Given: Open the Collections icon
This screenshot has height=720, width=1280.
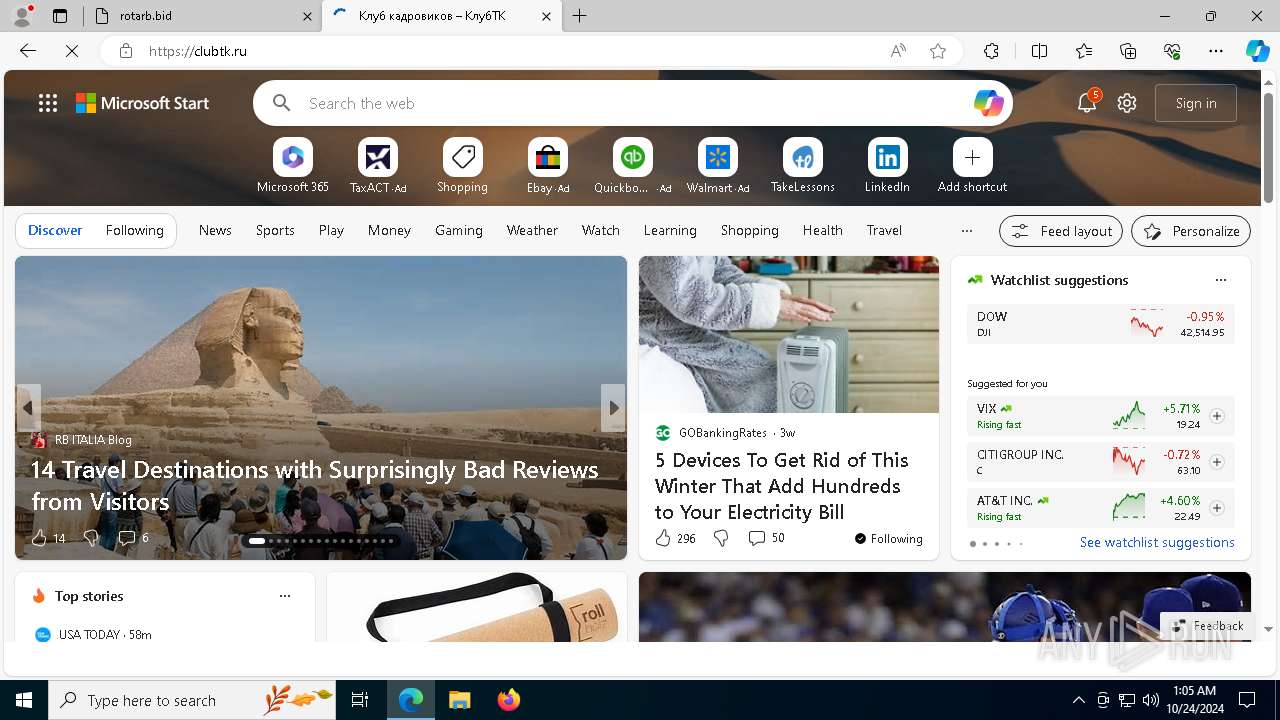Looking at the screenshot, I should coord(1128,51).
